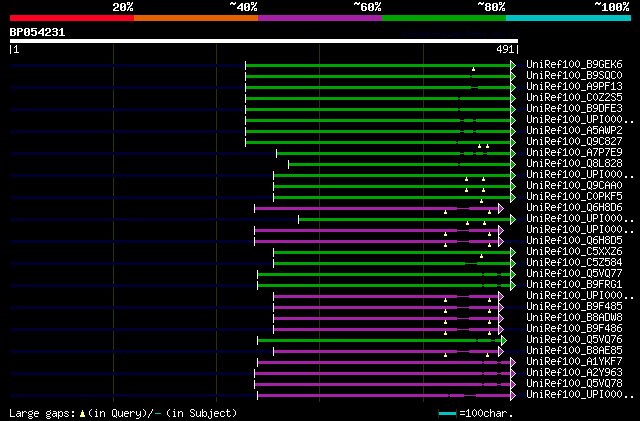Click the green alignment bar of A9PF13

pyautogui.click(x=378, y=87)
